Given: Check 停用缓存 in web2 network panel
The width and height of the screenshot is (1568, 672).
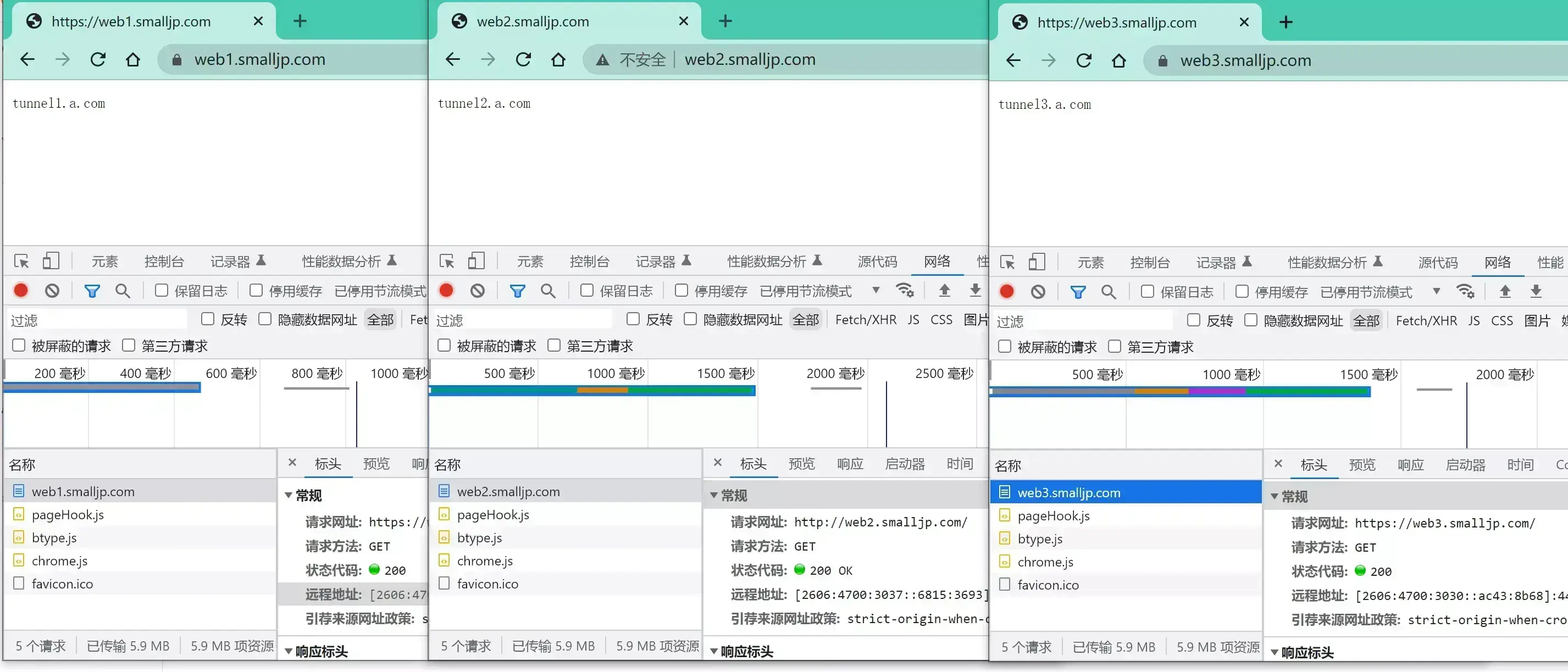Looking at the screenshot, I should pyautogui.click(x=681, y=290).
